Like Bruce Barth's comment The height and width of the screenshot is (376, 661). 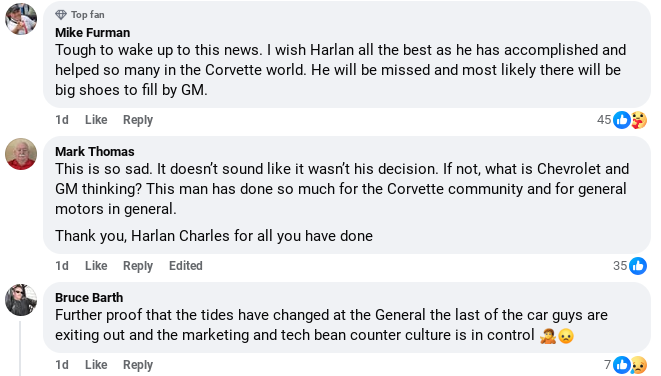click(x=96, y=365)
